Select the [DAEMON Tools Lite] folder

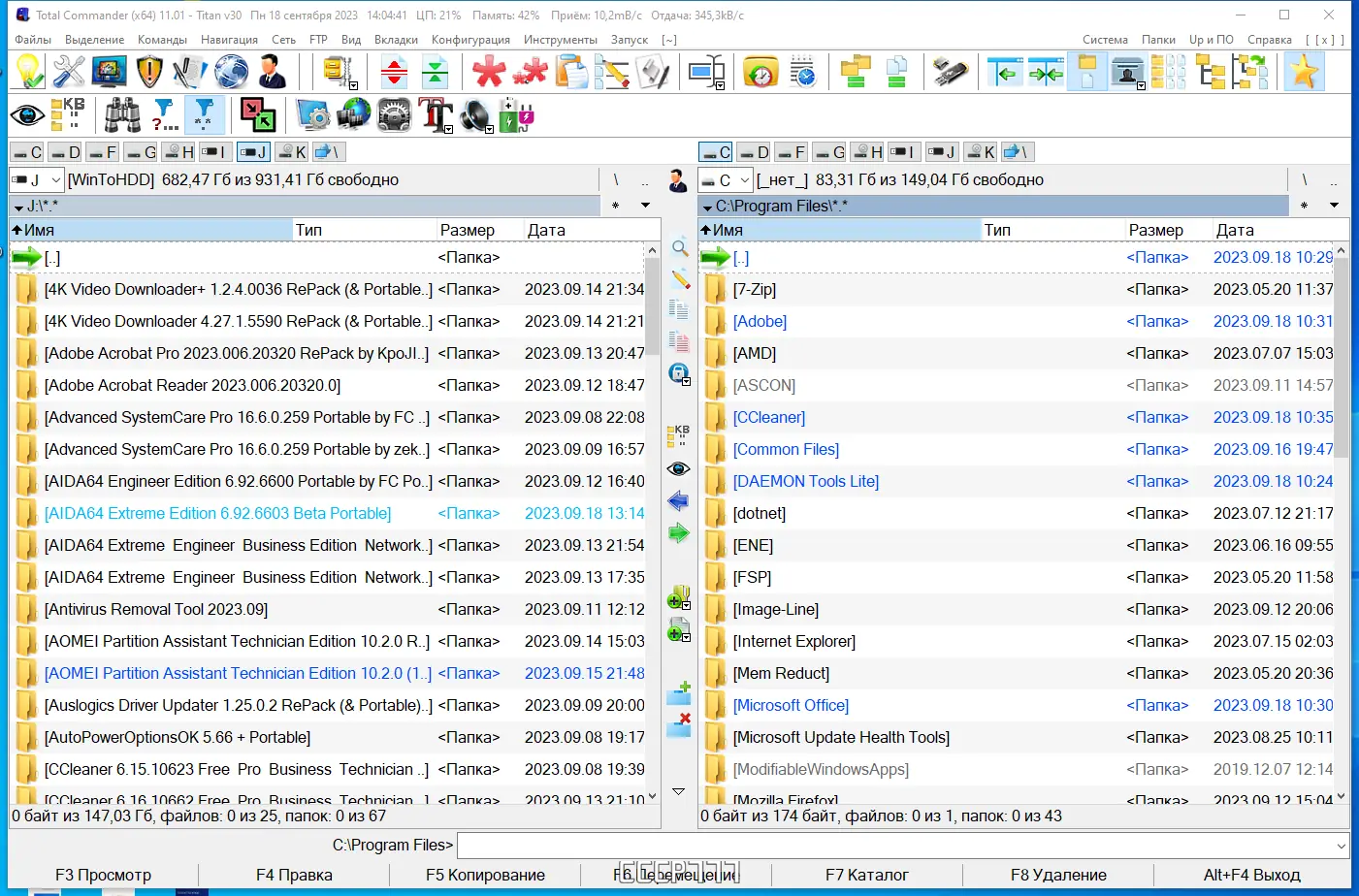[806, 481]
